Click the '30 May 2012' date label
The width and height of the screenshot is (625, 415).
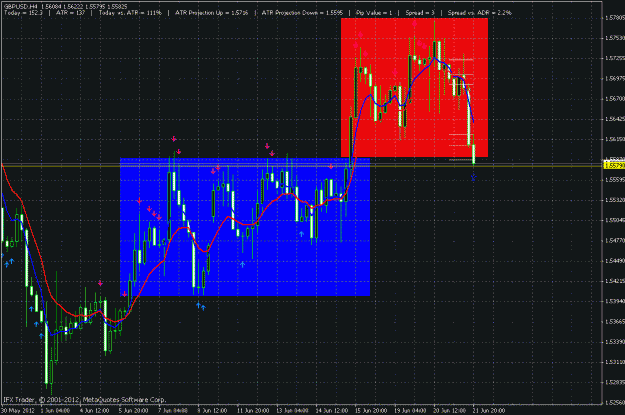pyautogui.click(x=18, y=410)
